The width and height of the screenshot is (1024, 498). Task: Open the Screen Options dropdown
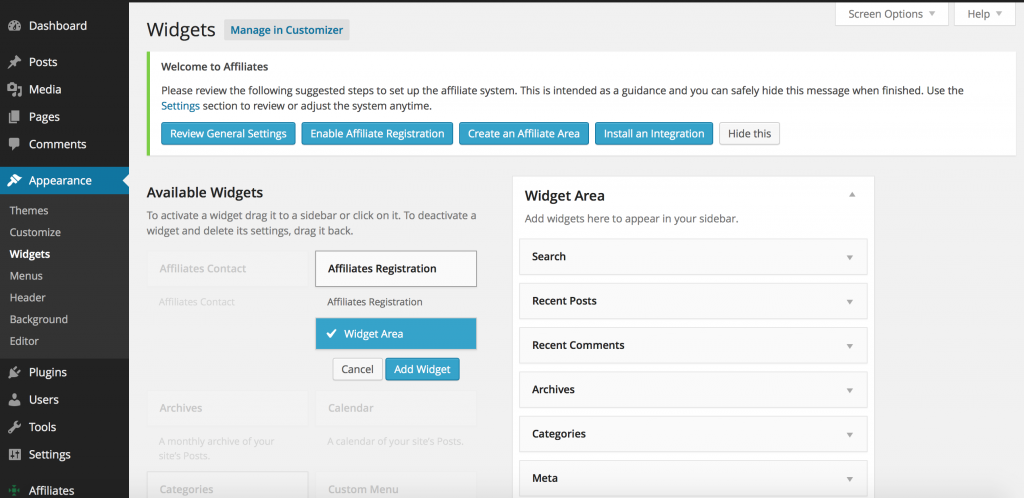point(891,14)
